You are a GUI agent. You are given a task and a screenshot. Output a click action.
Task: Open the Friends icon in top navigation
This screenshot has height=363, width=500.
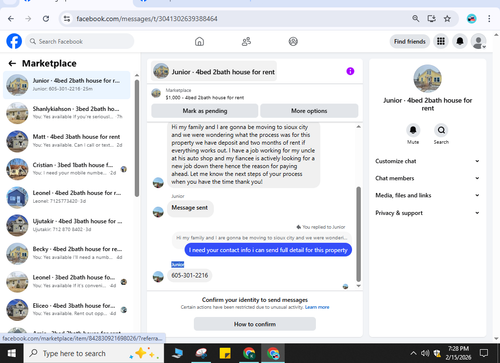246,42
